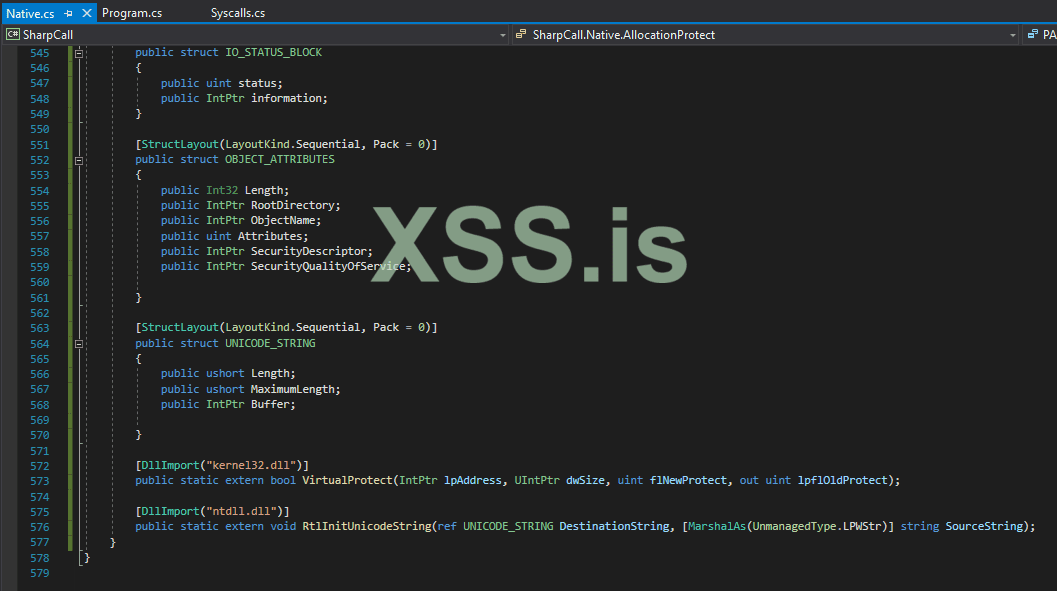Click line number 576
This screenshot has height=591, width=1057.
point(39,527)
